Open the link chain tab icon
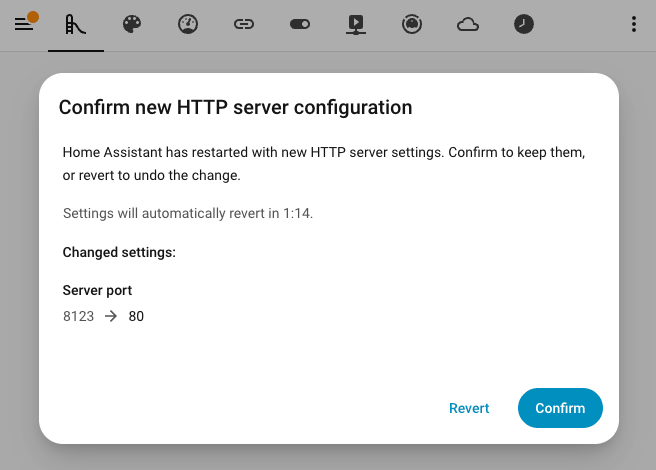The height and width of the screenshot is (470, 656). (244, 24)
